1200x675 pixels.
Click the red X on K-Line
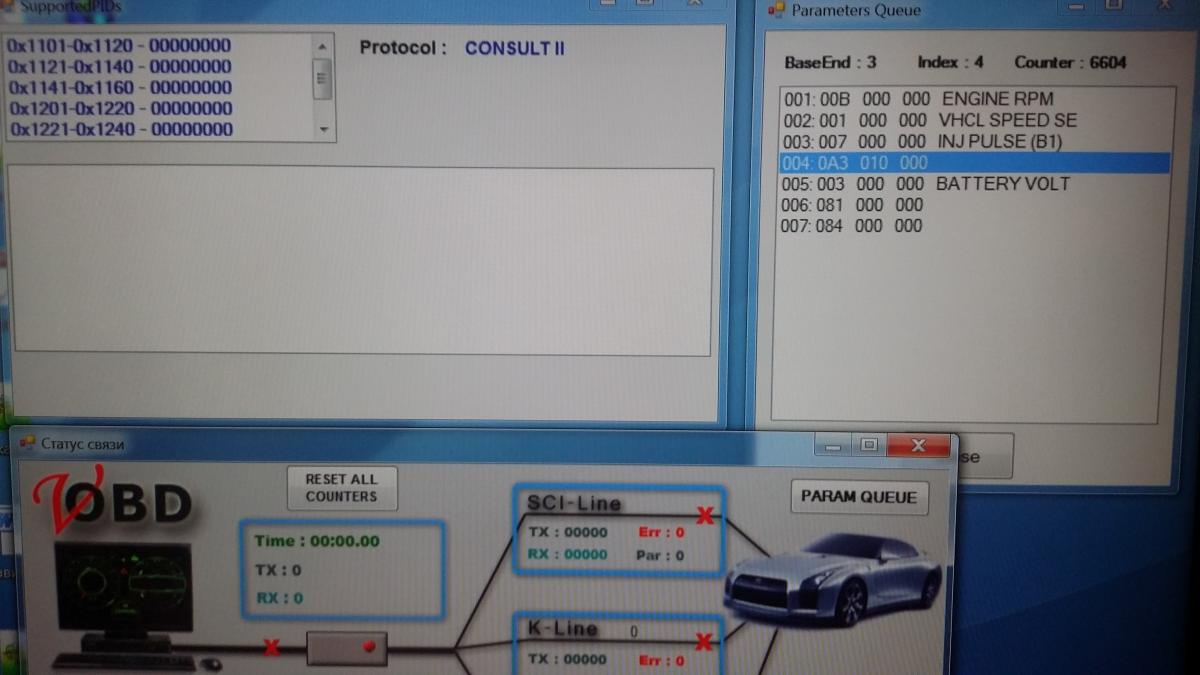click(704, 641)
